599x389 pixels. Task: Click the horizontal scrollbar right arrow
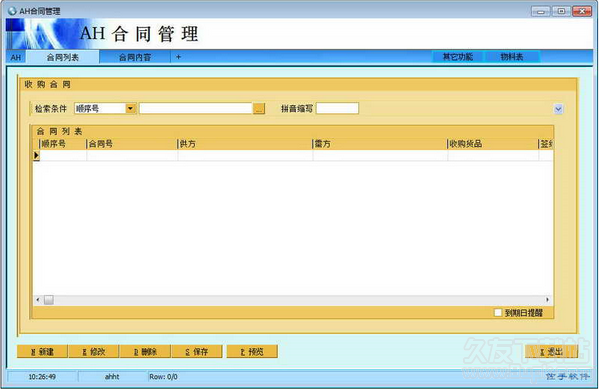pyautogui.click(x=547, y=300)
